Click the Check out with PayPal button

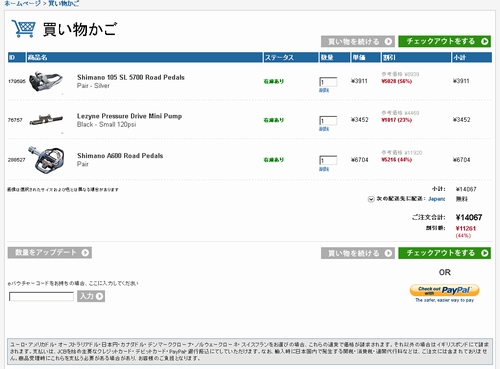[x=444, y=290]
